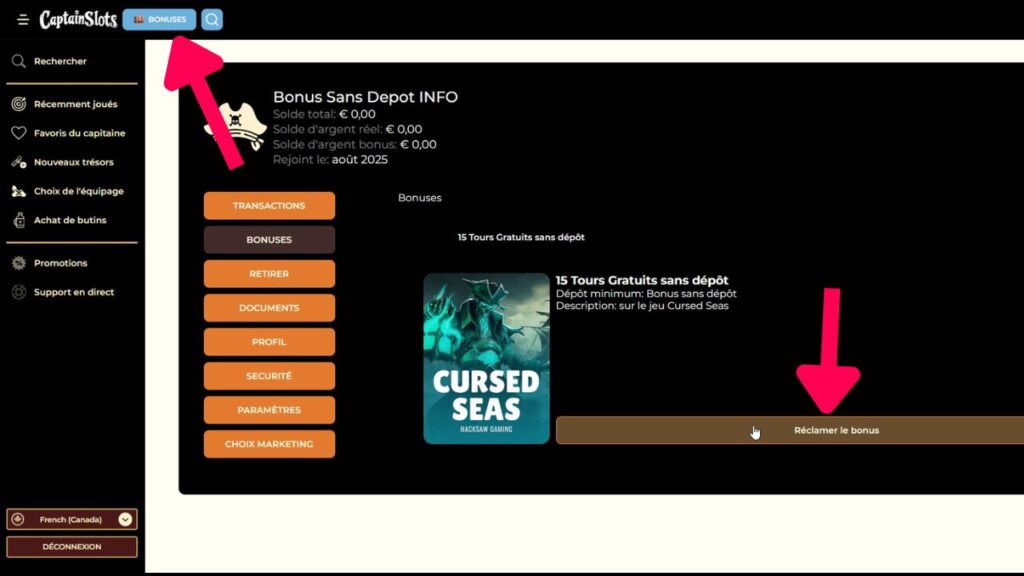
Task: Click the 'Solde total: € 0,00' text
Action: click(324, 114)
